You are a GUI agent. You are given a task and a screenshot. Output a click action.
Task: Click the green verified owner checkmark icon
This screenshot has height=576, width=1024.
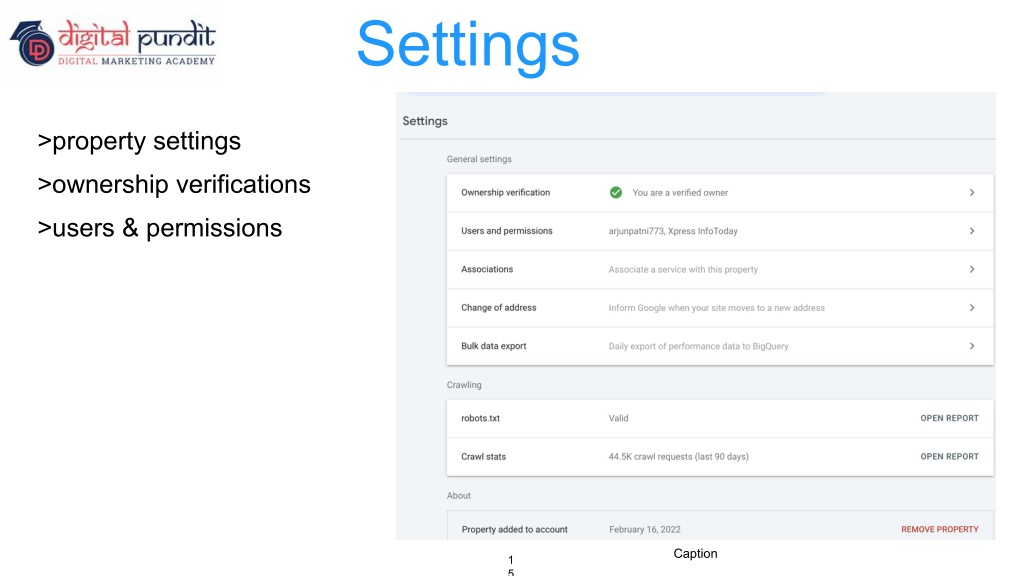pyautogui.click(x=616, y=193)
